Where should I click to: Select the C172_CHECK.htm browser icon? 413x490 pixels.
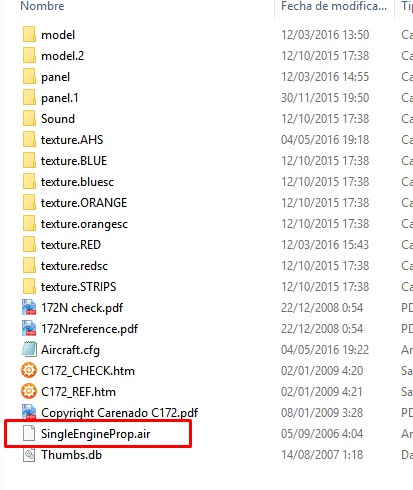pyautogui.click(x=29, y=370)
